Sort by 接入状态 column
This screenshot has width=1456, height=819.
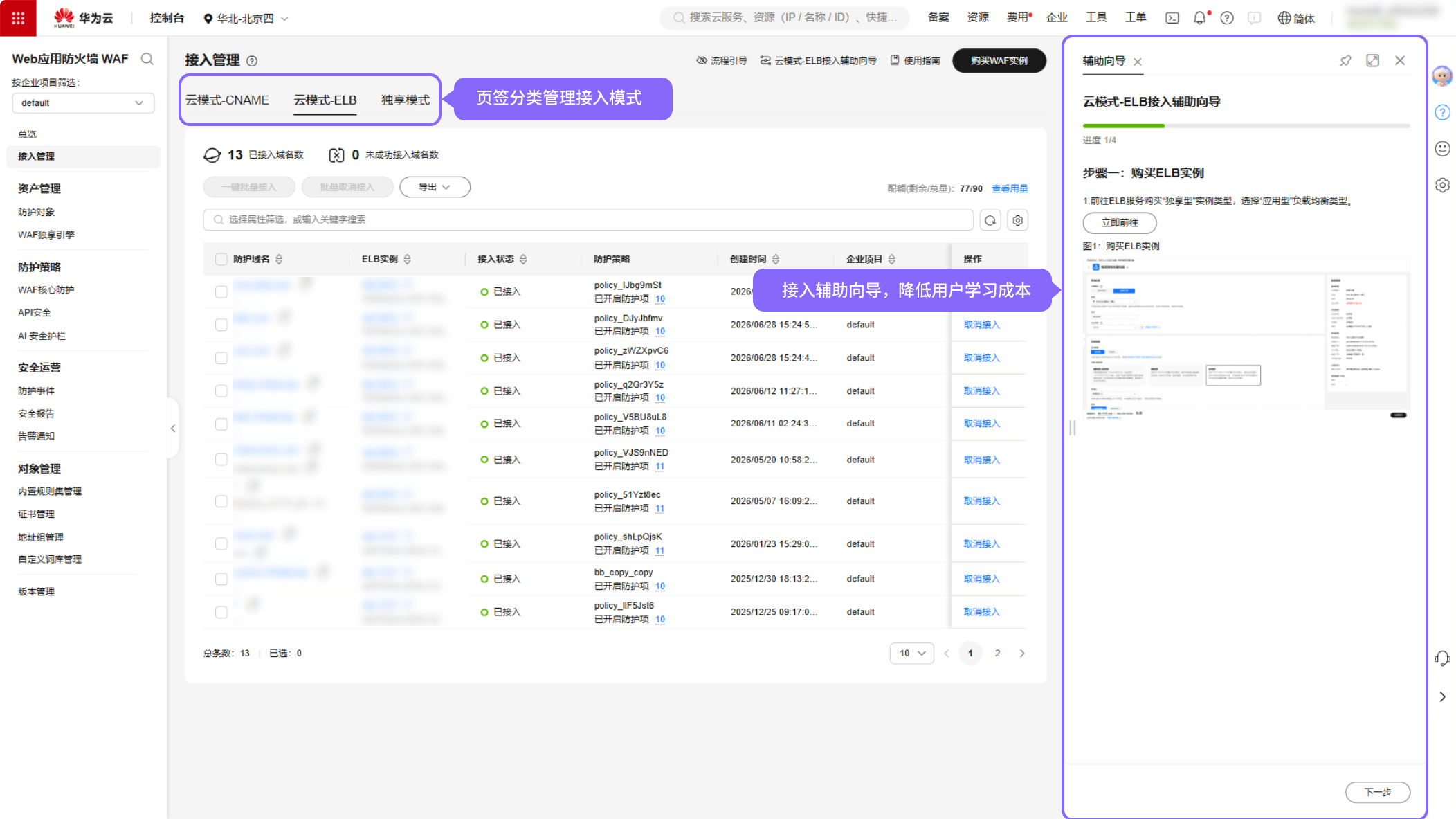pos(523,259)
